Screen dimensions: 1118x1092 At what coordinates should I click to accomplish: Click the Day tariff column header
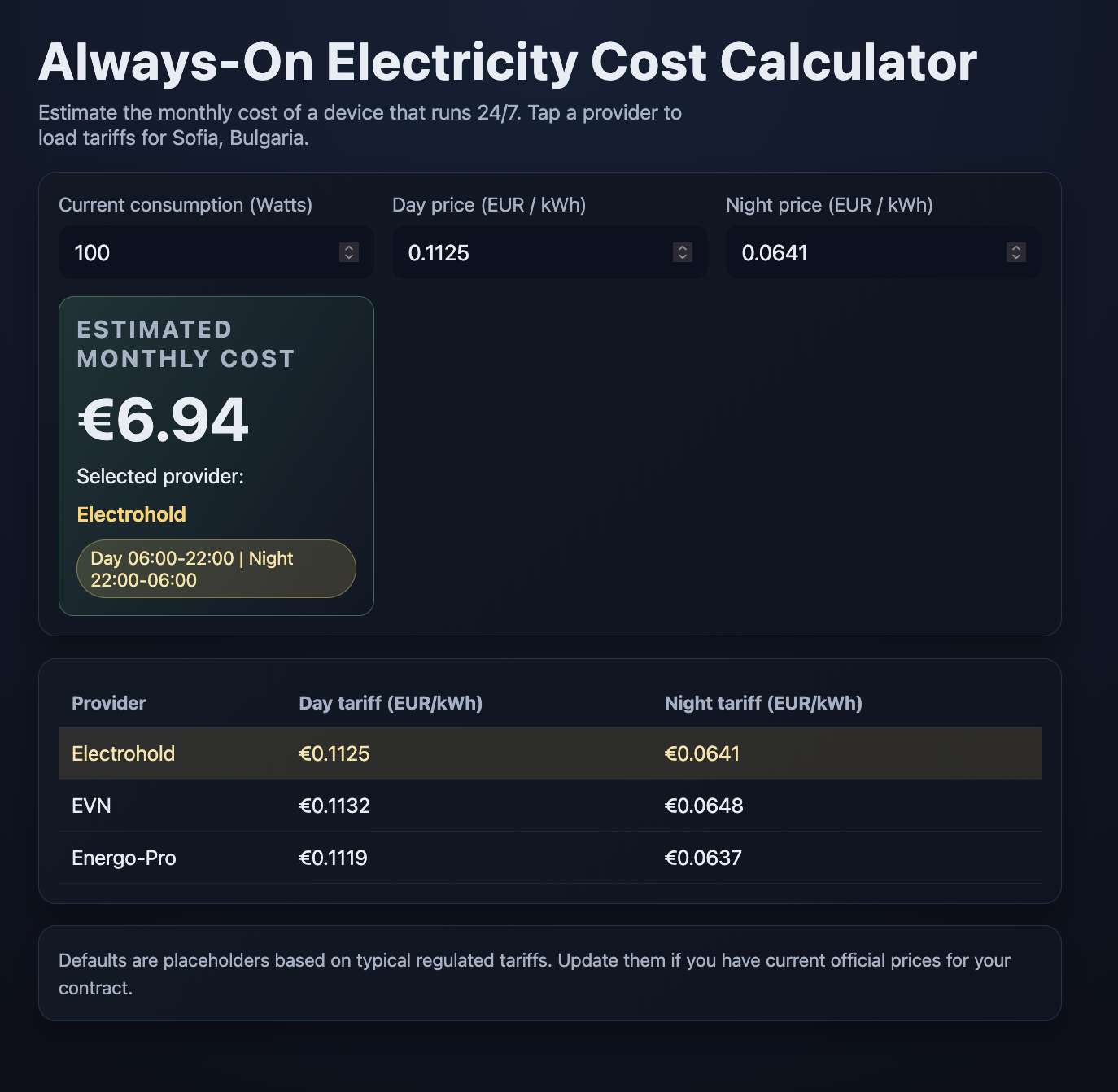(391, 703)
